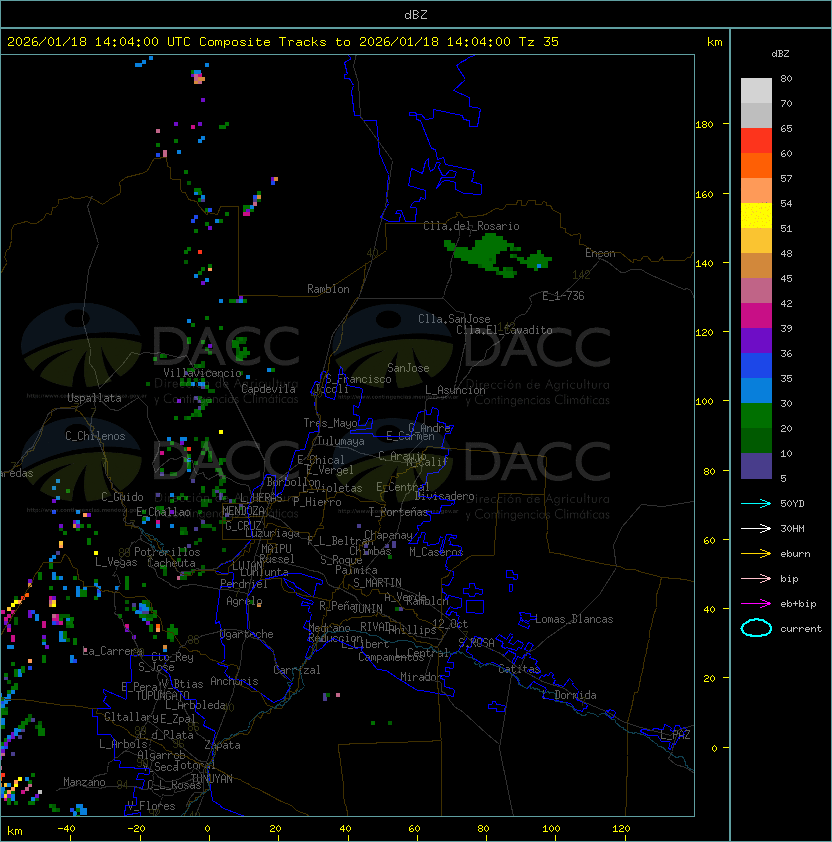Click the yellow eburn arrow legend icon
832x842 pixels.
(756, 554)
